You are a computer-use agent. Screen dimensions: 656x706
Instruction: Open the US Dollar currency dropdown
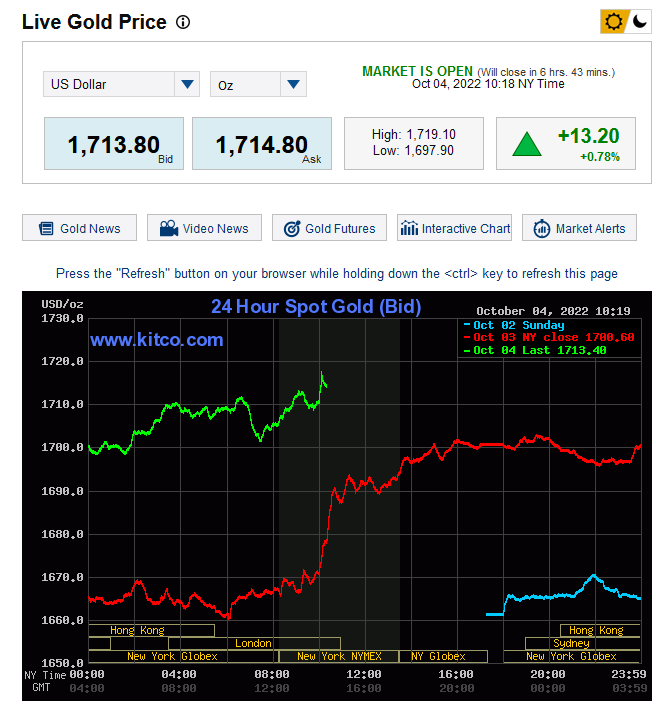pos(121,84)
